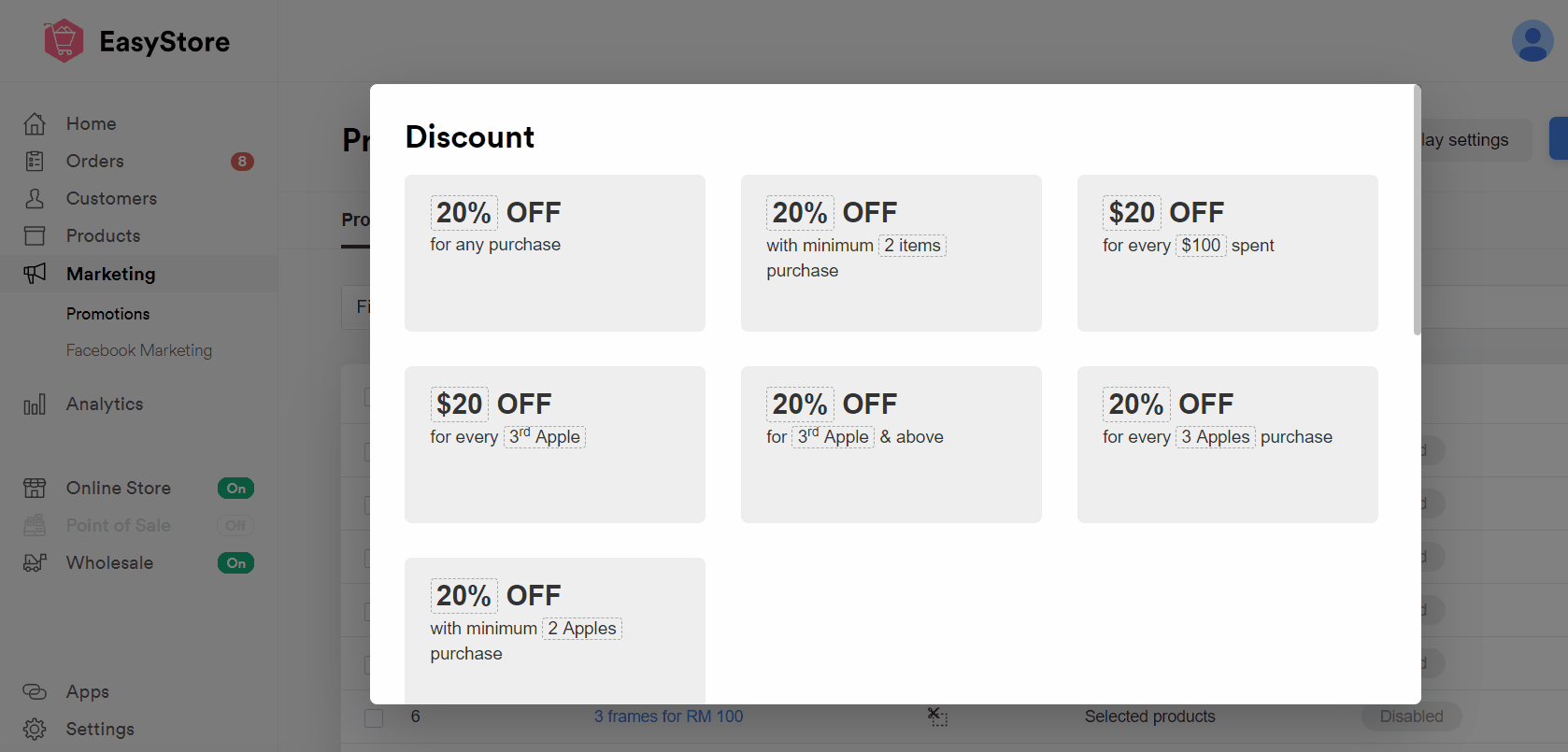
Task: Click the EasyStore logo icon
Action: tap(64, 41)
